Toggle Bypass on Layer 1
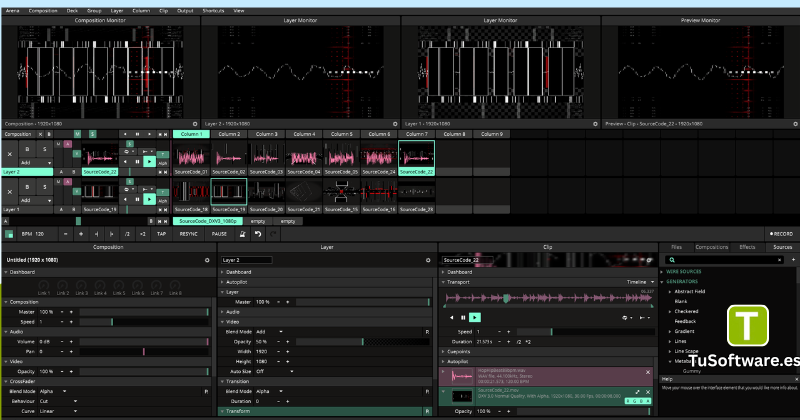Screen dimensions: 800x420 (28, 187)
